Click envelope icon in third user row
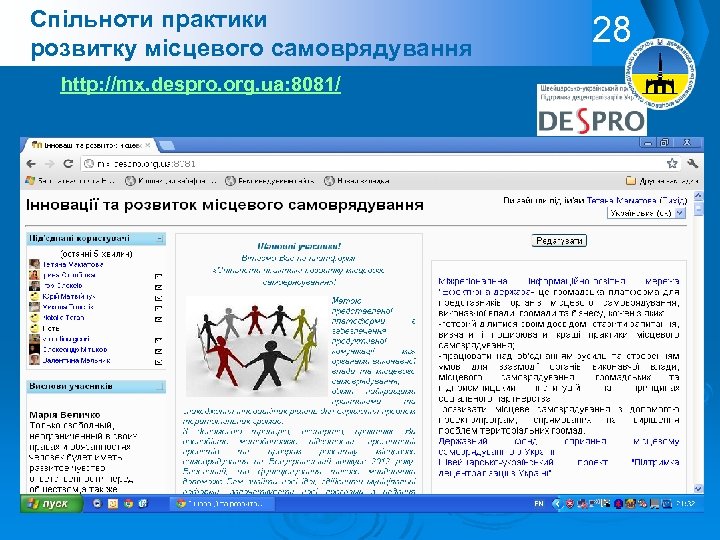Viewport: 720px width, 540px height. 159,287
